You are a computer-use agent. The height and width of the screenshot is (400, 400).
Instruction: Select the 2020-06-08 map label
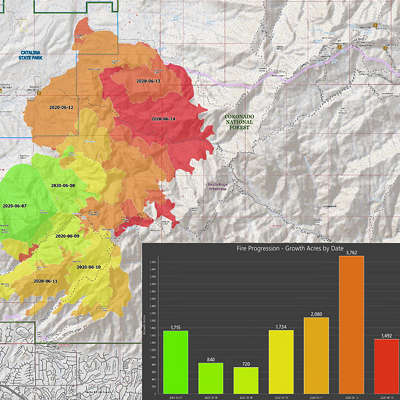[x=63, y=185]
